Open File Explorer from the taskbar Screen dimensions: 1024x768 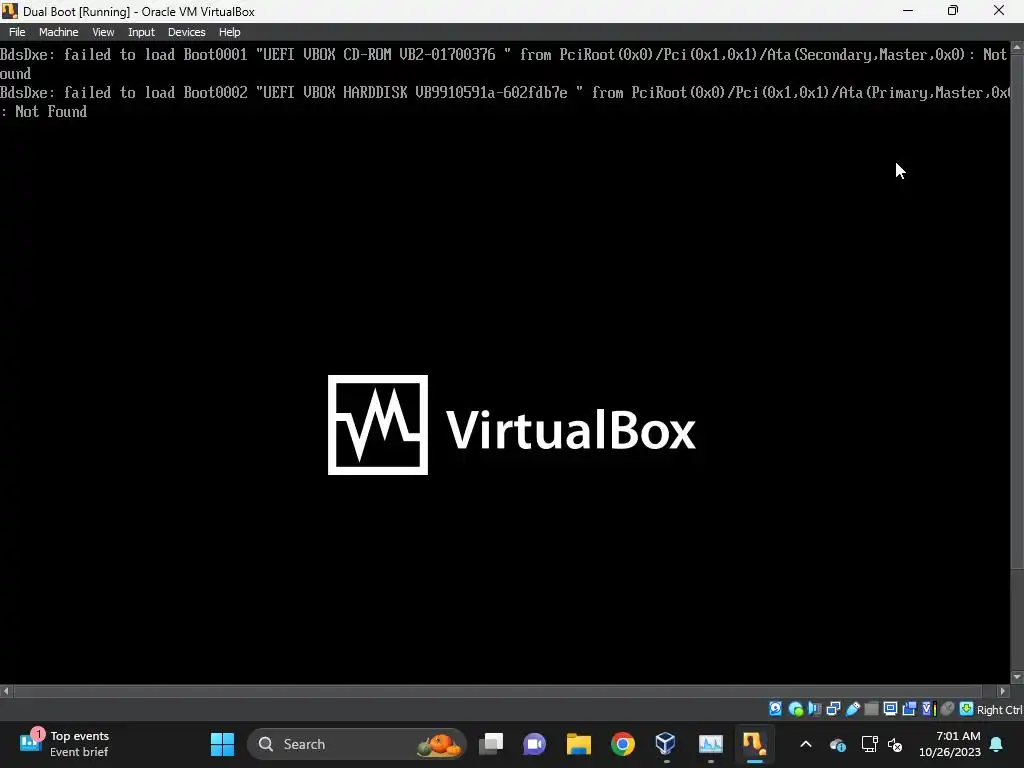[x=579, y=744]
